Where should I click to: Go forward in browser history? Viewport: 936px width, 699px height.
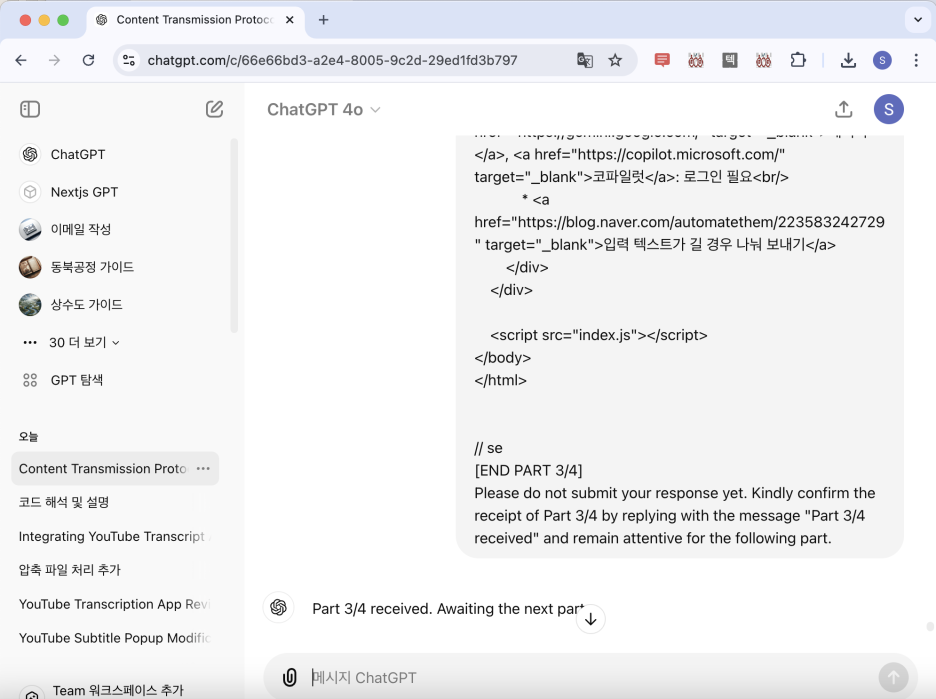coord(54,60)
